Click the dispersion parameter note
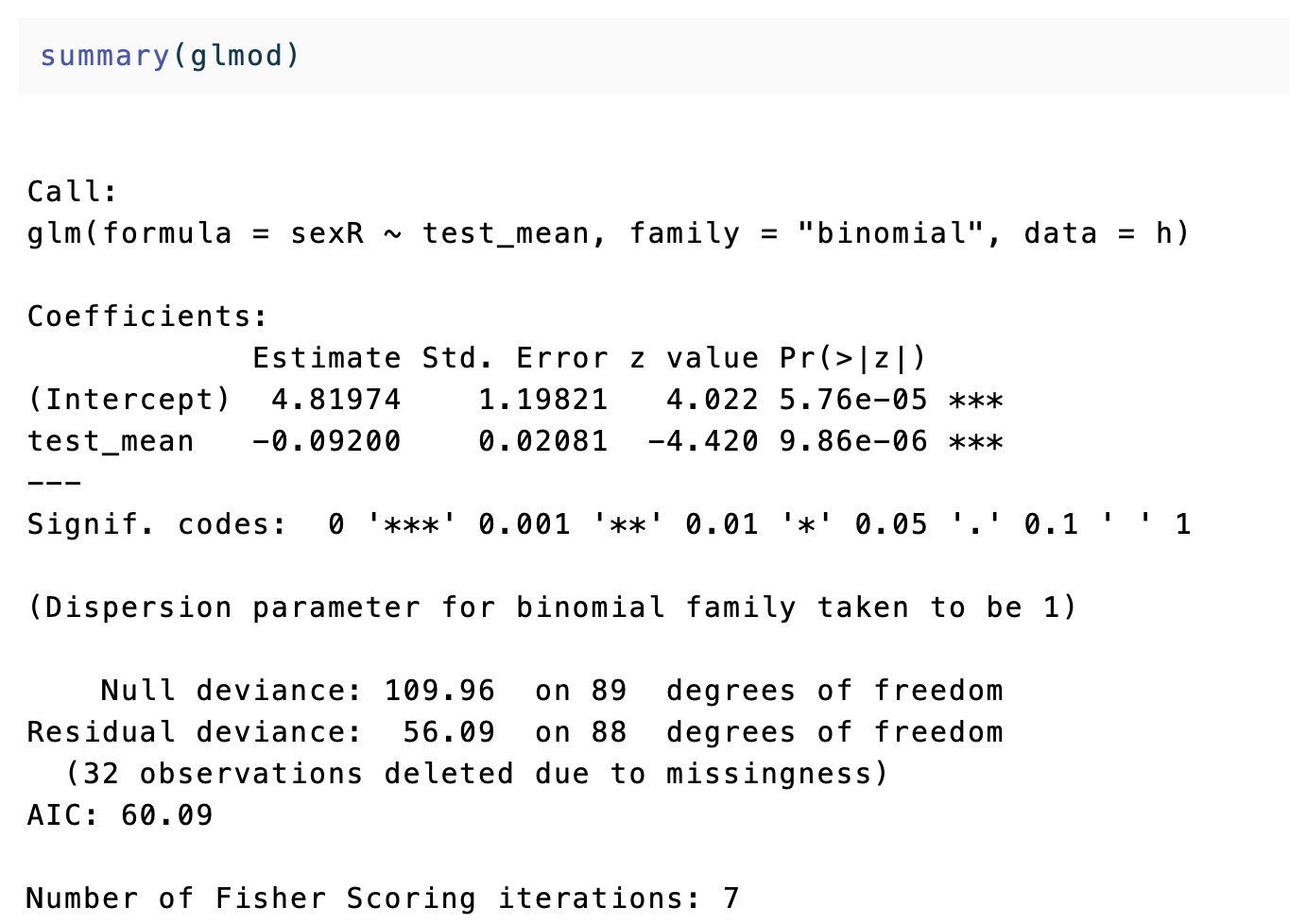This screenshot has width=1289, height=924. pos(551,607)
